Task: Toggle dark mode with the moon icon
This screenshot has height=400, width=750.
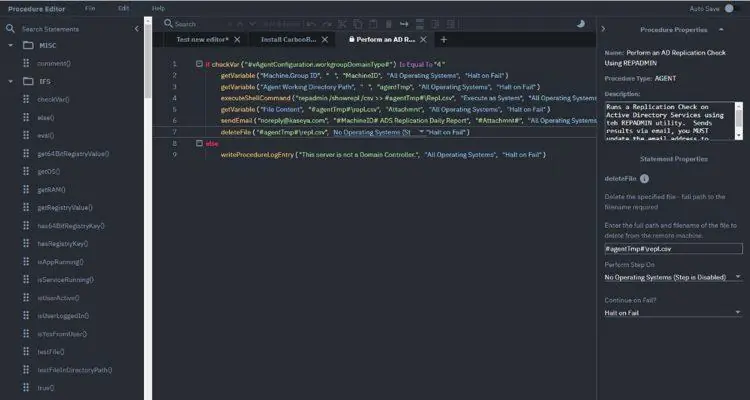Action: tap(581, 24)
